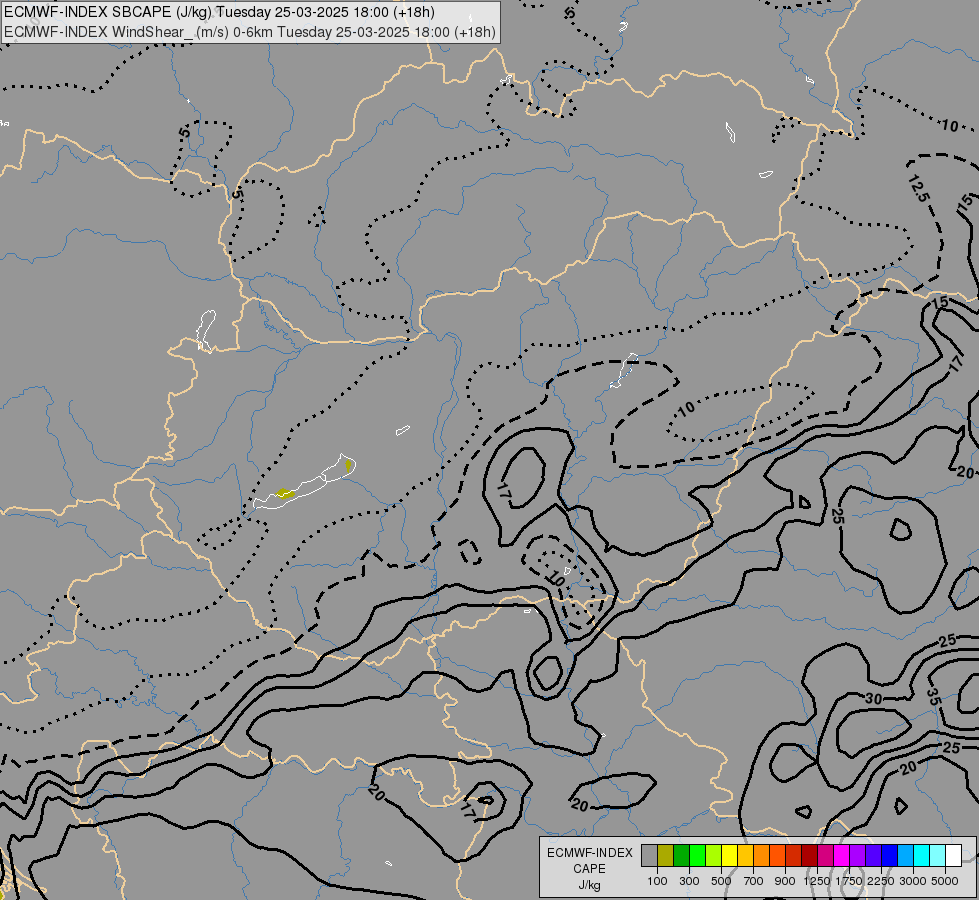Select the dark red legend swatch
The width and height of the screenshot is (979, 900).
click(809, 856)
